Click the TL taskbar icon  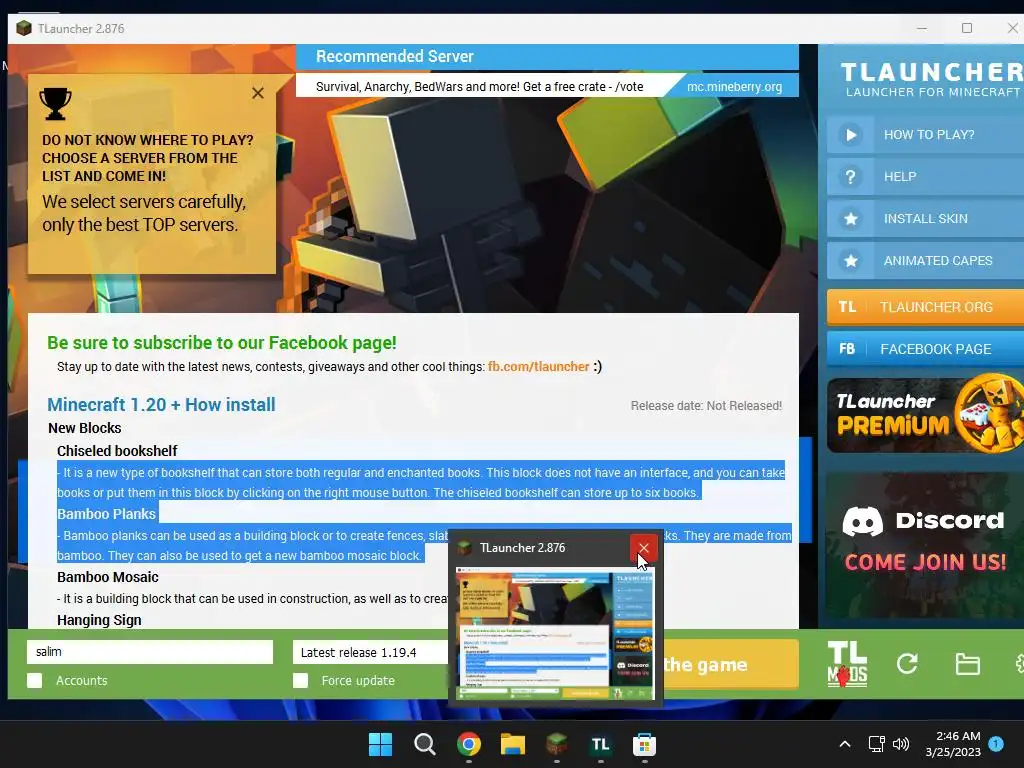600,744
